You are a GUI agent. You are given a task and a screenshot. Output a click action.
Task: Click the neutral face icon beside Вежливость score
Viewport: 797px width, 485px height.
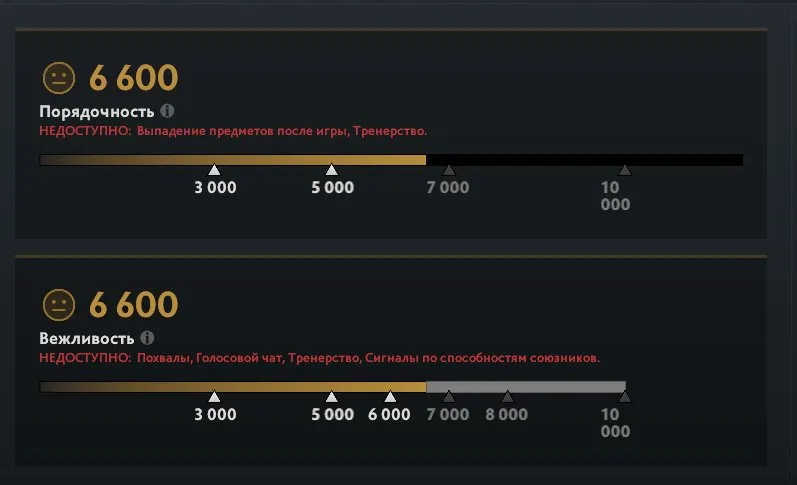click(x=59, y=305)
